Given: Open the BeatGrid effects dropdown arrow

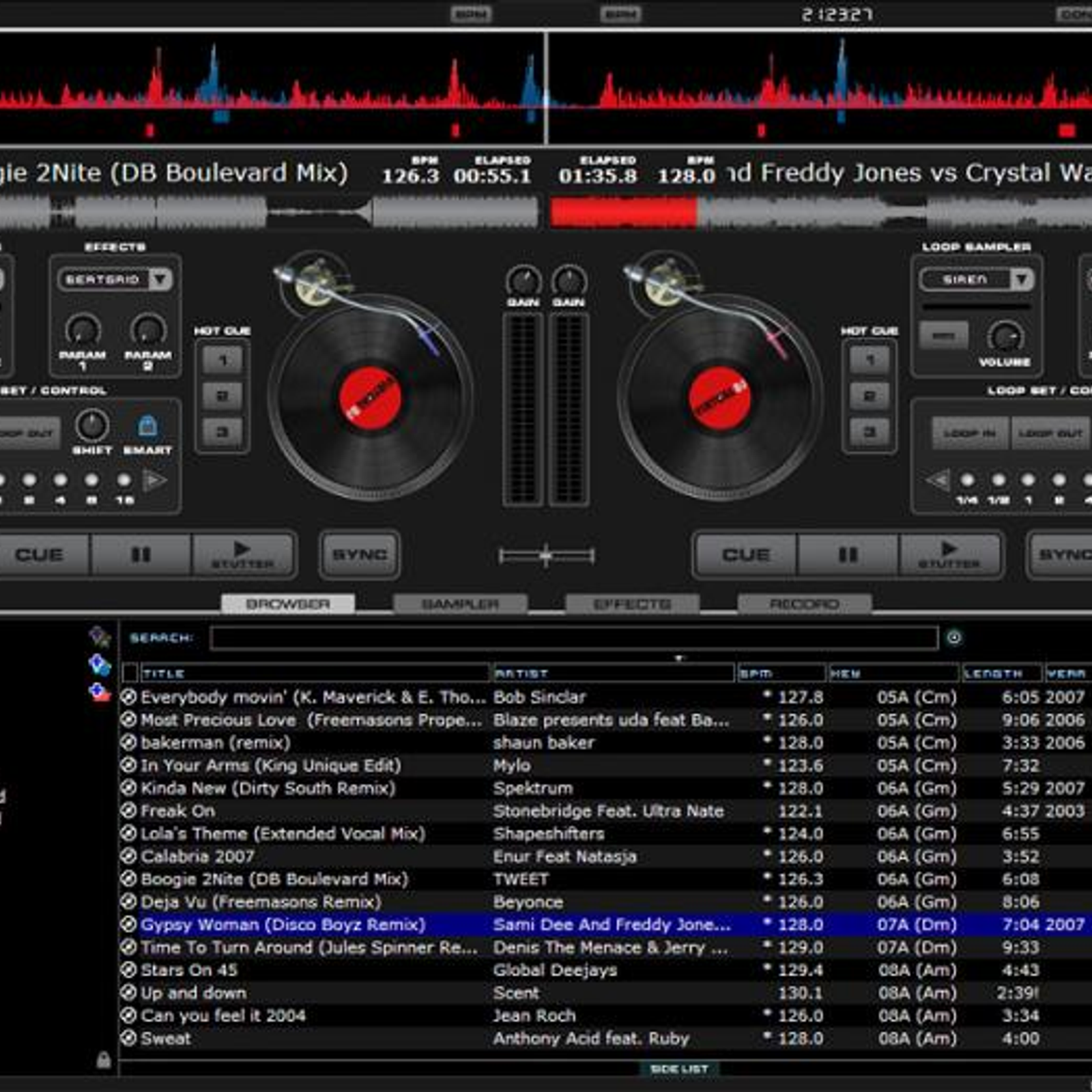Looking at the screenshot, I should pos(160,279).
